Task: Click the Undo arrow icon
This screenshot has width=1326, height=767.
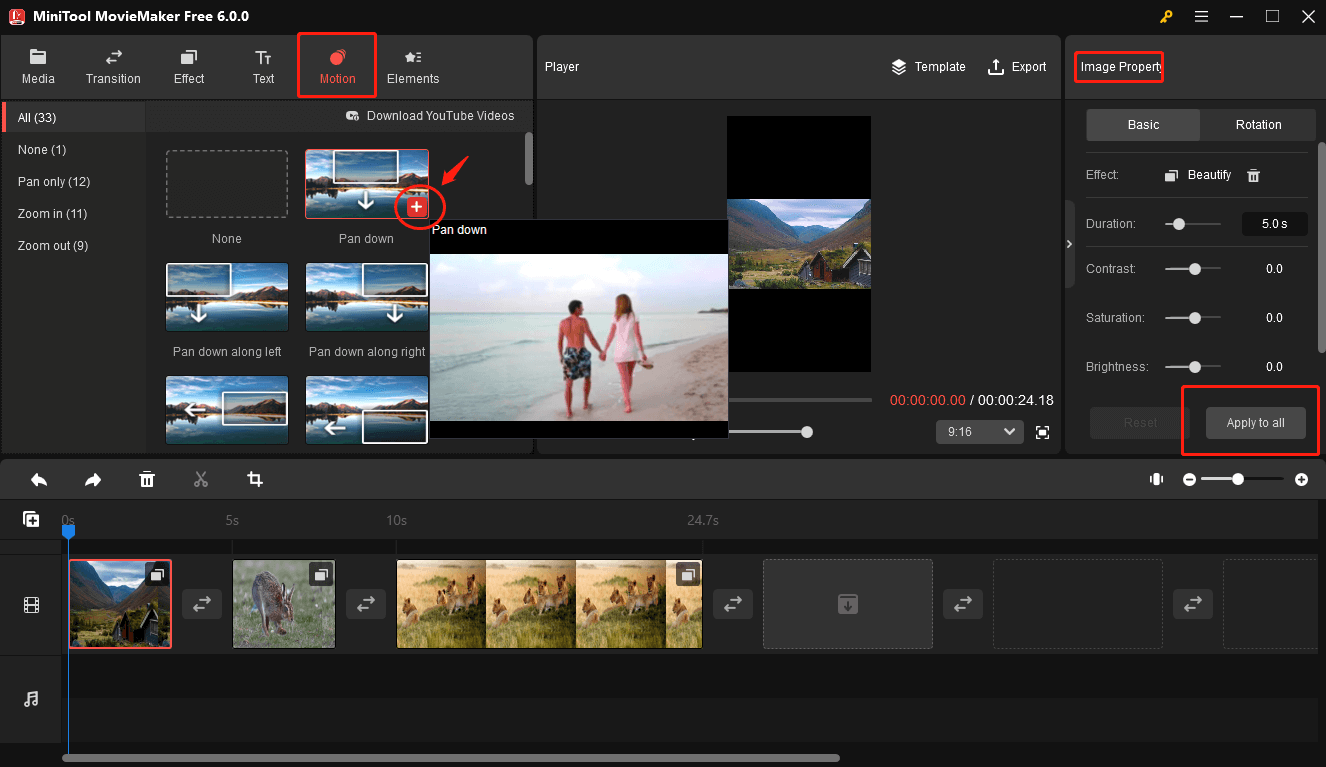Action: click(x=39, y=480)
